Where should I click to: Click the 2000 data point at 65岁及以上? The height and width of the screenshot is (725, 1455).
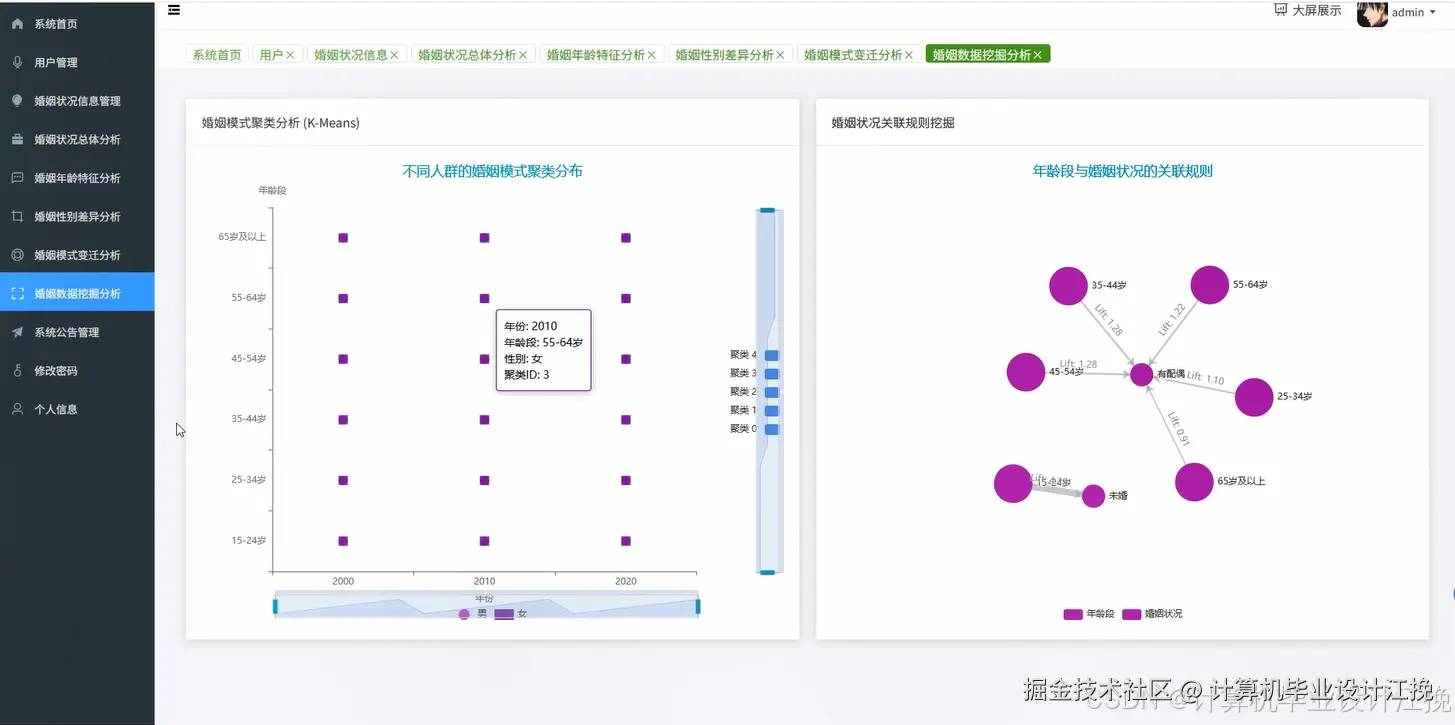[x=343, y=238]
